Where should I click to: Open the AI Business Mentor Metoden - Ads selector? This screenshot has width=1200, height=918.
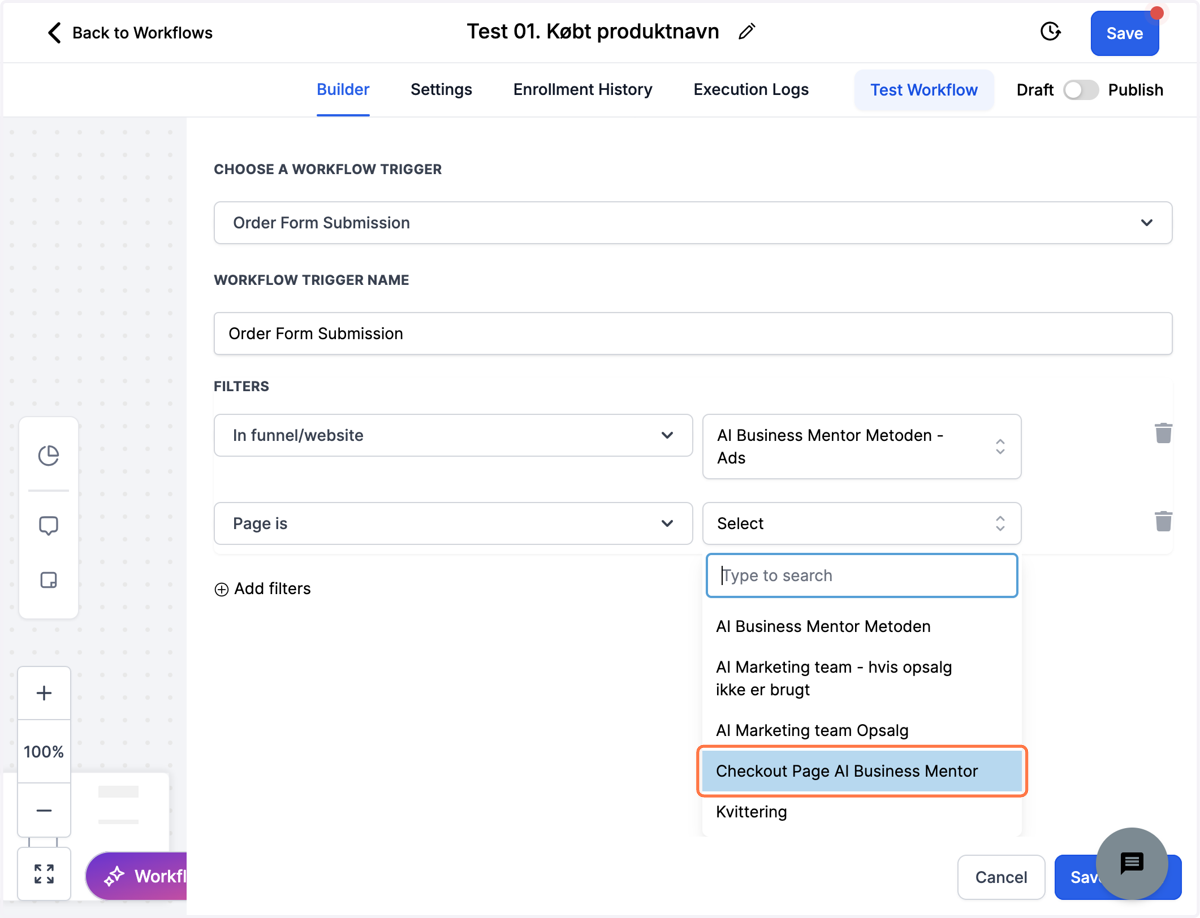pos(862,447)
